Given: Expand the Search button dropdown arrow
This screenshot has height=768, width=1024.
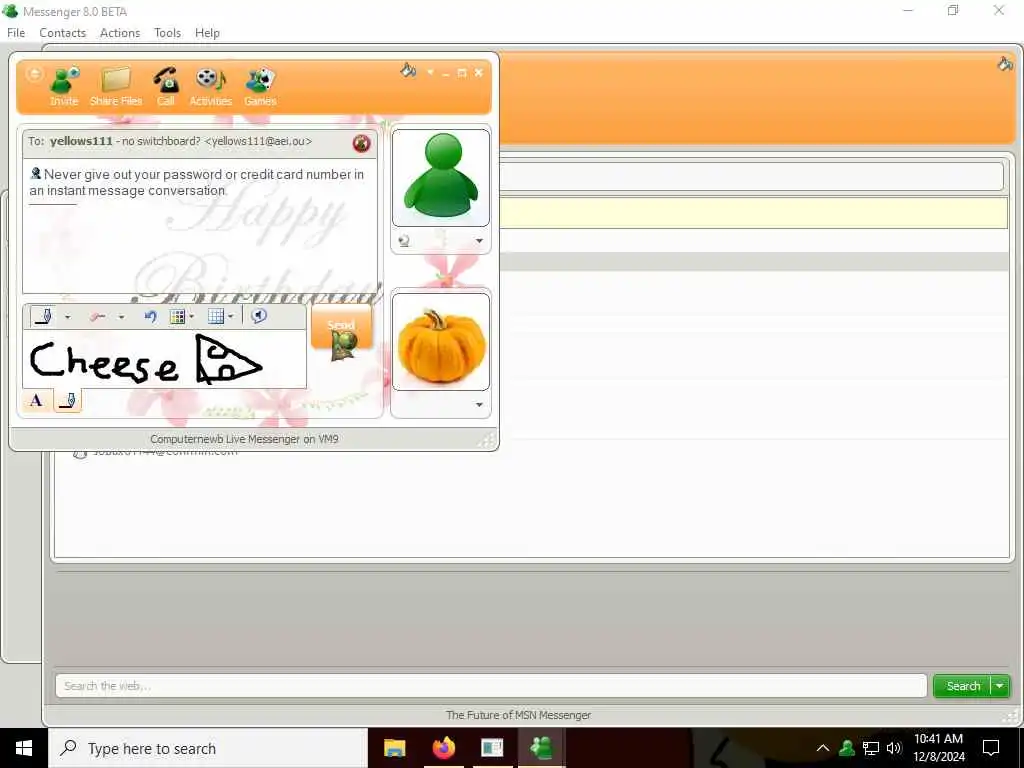Looking at the screenshot, I should point(1000,686).
